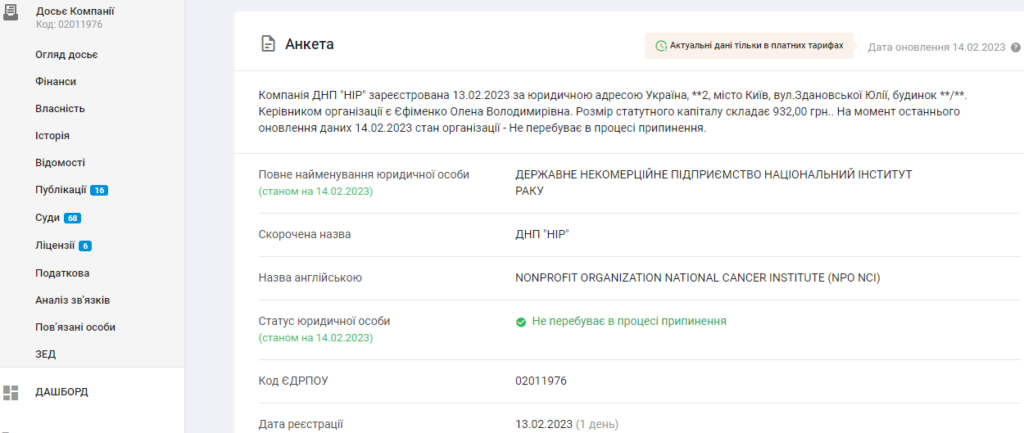1024x433 pixels.
Task: Click the ДАШБОРД grid icon
Action: point(11,392)
